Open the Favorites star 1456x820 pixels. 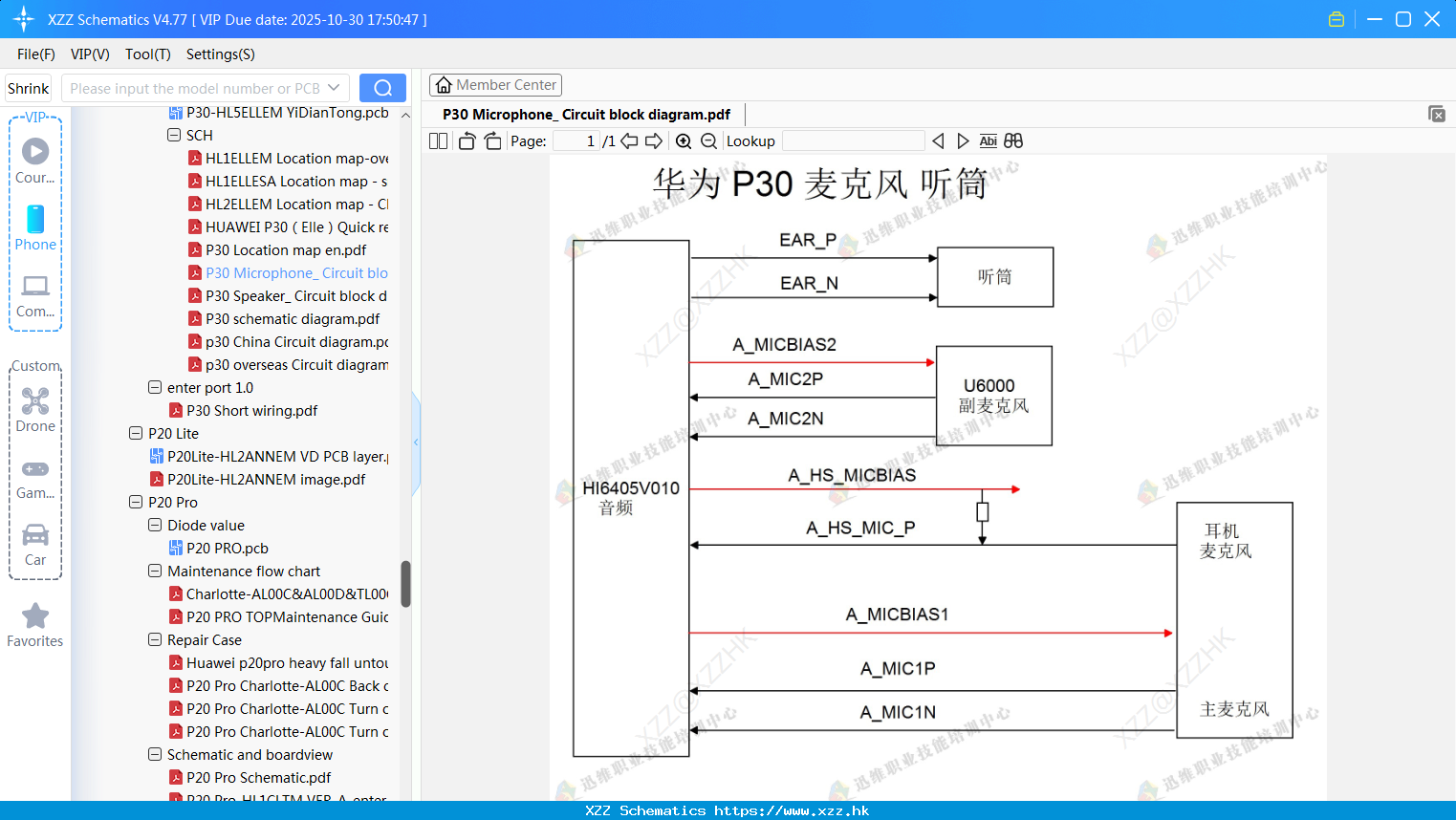tap(35, 625)
